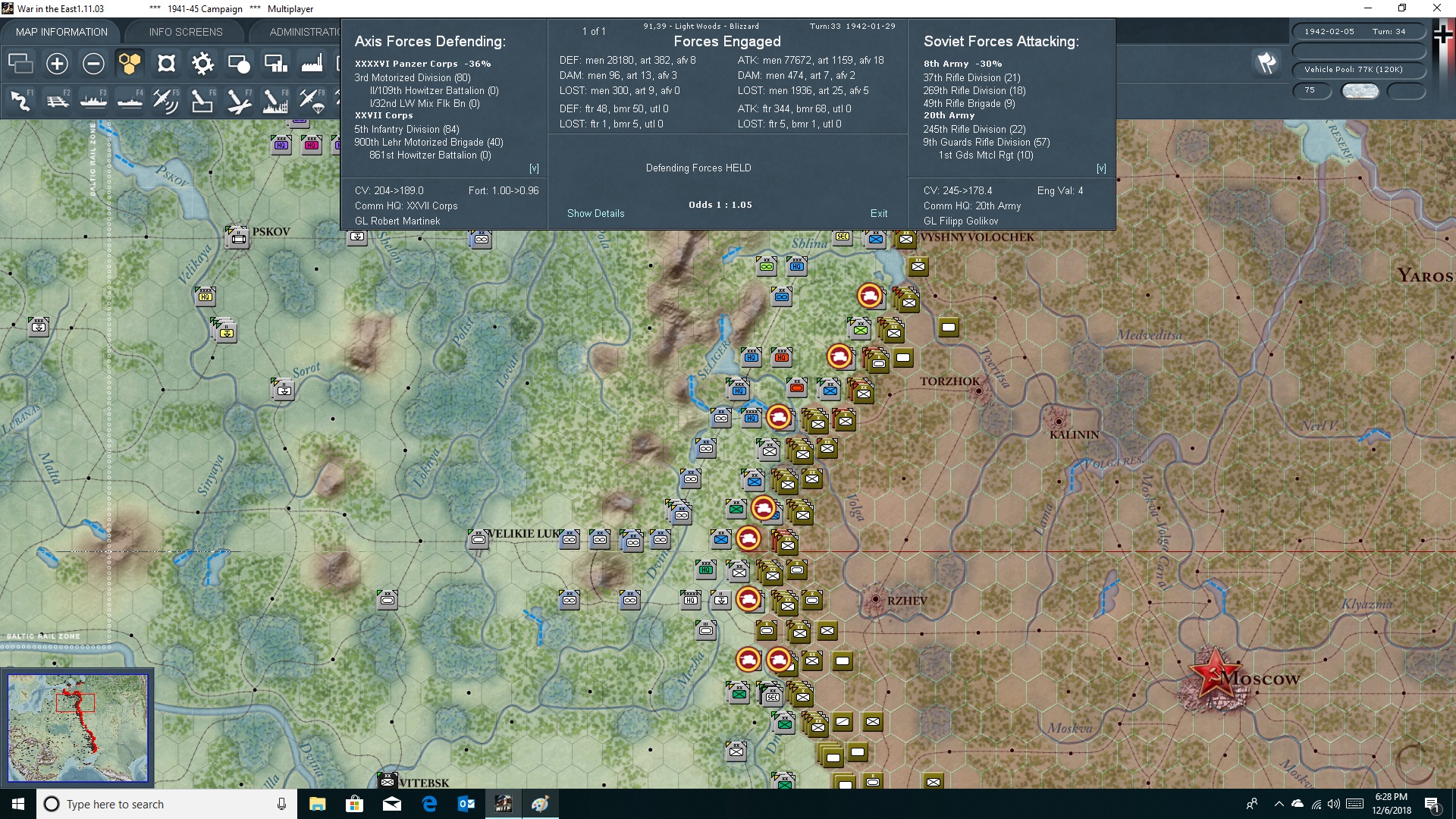Select the F1 move mode icon
Image resolution: width=1456 pixels, height=819 pixels.
[x=20, y=100]
